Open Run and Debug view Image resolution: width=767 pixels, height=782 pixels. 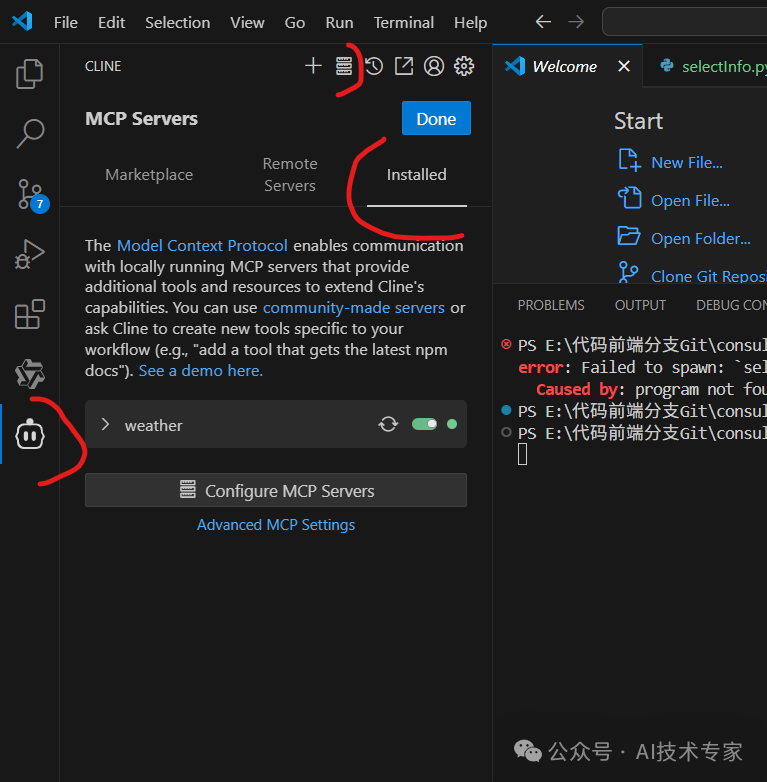pyautogui.click(x=29, y=254)
